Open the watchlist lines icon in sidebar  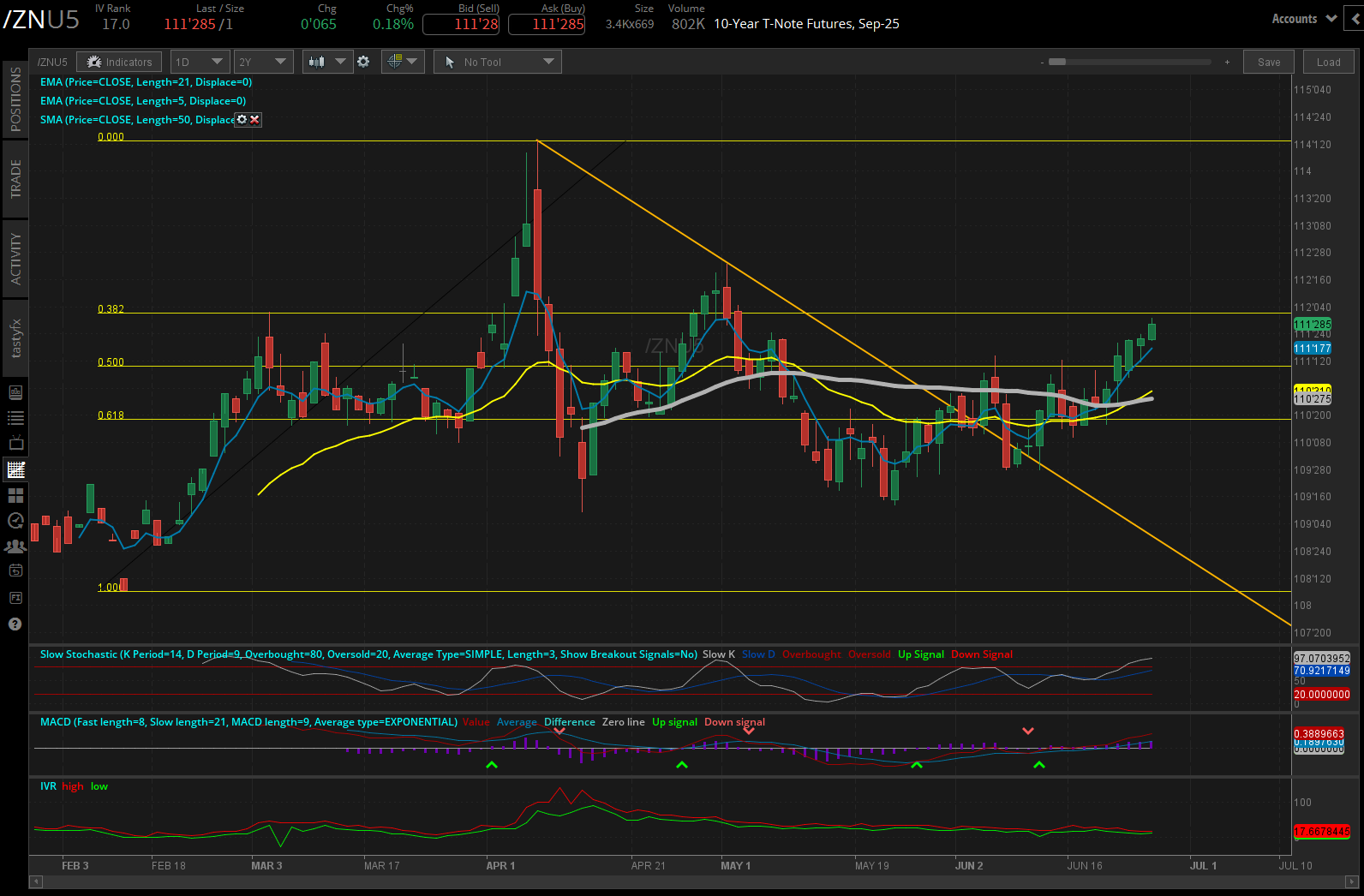coord(15,418)
